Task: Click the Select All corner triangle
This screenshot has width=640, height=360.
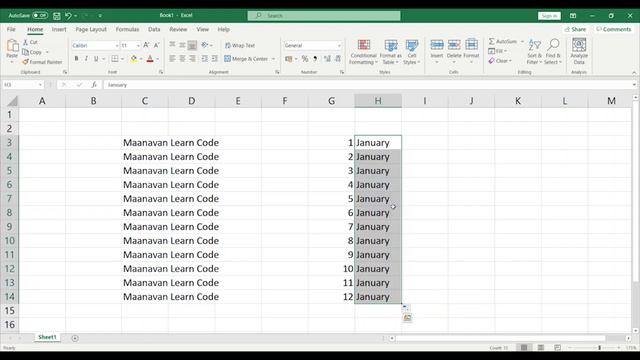Action: pos(12,101)
